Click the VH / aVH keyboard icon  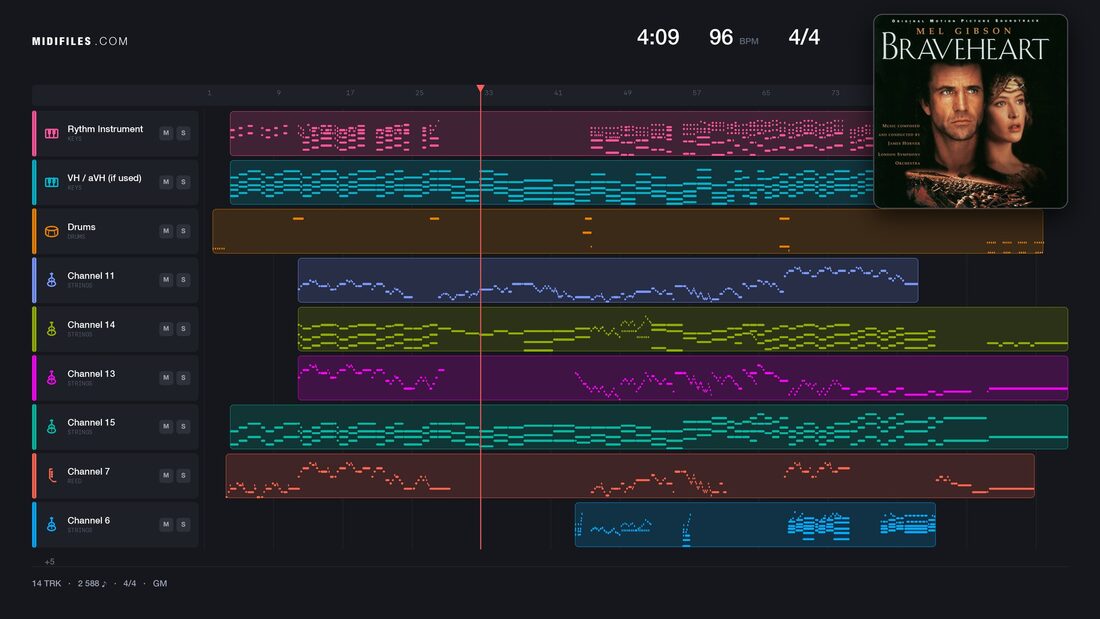(x=52, y=182)
